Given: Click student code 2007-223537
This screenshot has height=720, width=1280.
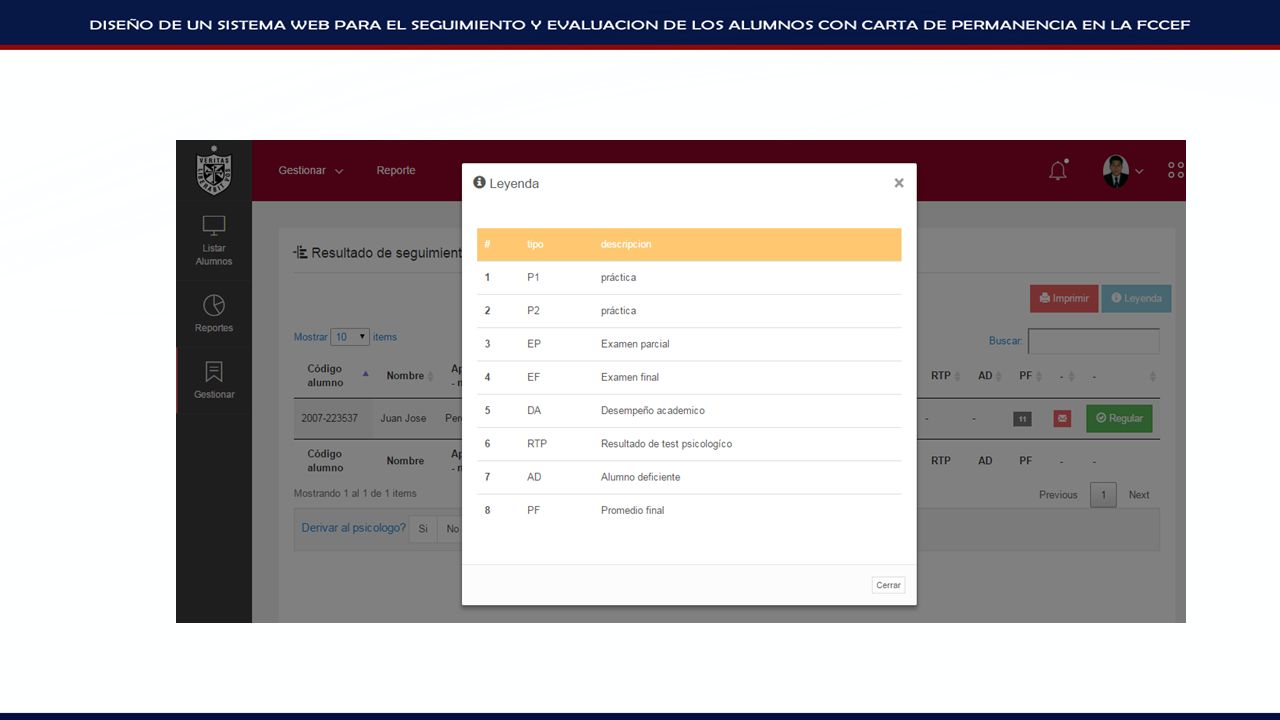Looking at the screenshot, I should point(329,418).
